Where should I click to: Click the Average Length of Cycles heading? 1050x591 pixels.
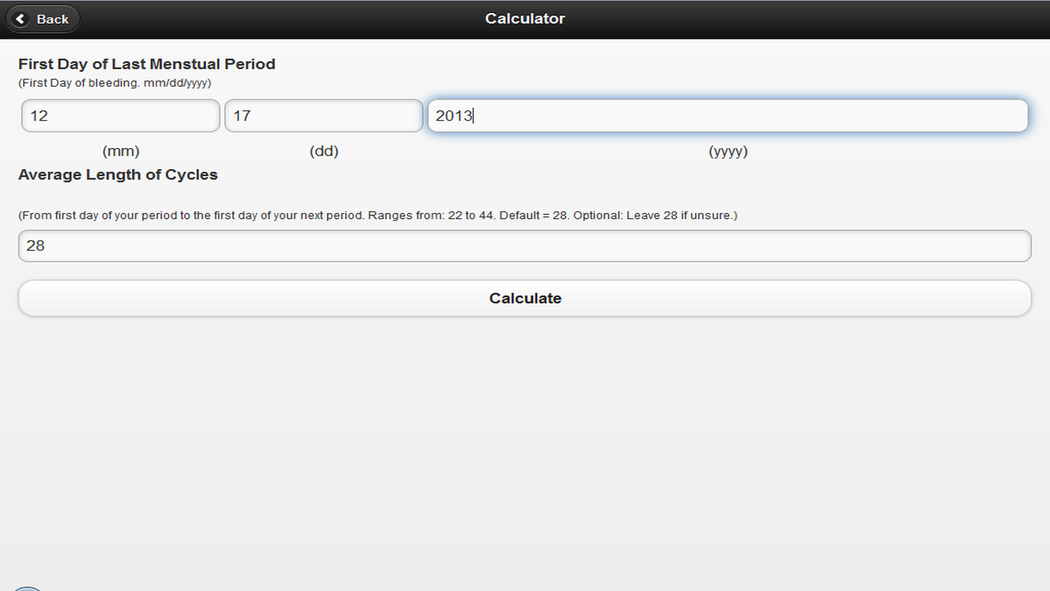(x=118, y=174)
